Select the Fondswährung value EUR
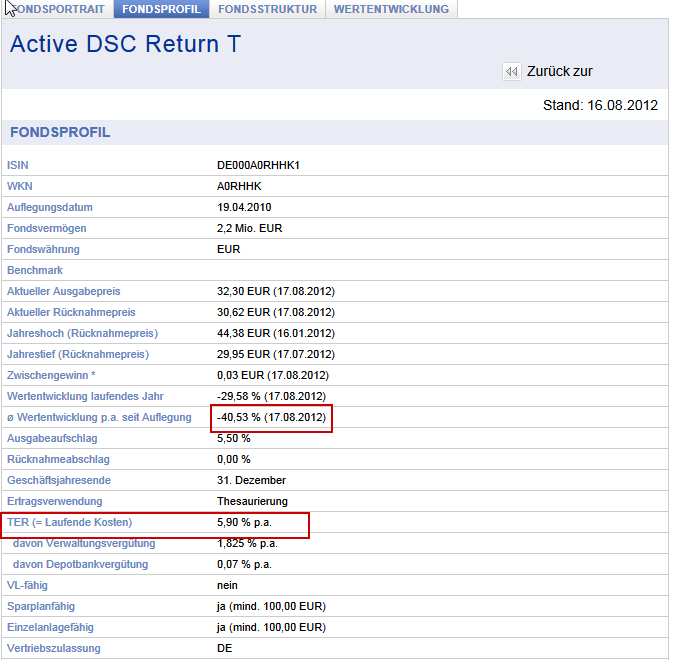Image resolution: width=673 pixels, height=660 pixels. pos(228,249)
